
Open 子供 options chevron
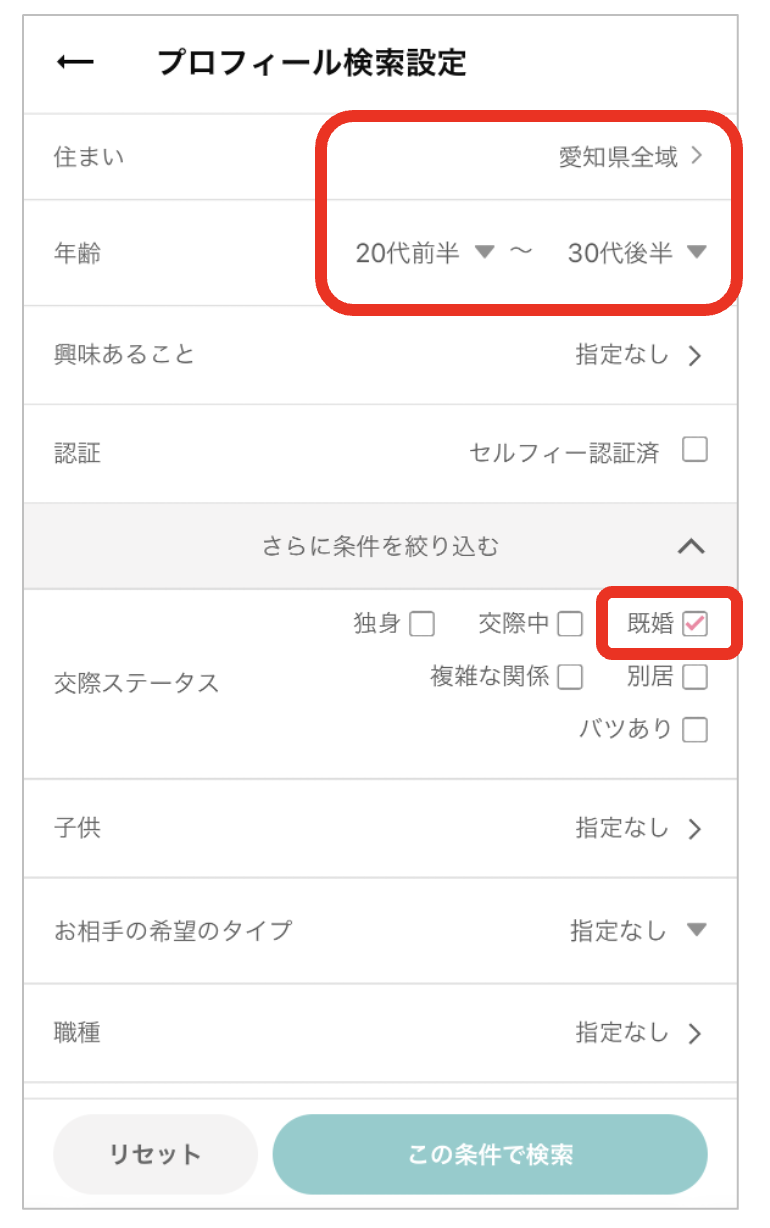[x=696, y=829]
